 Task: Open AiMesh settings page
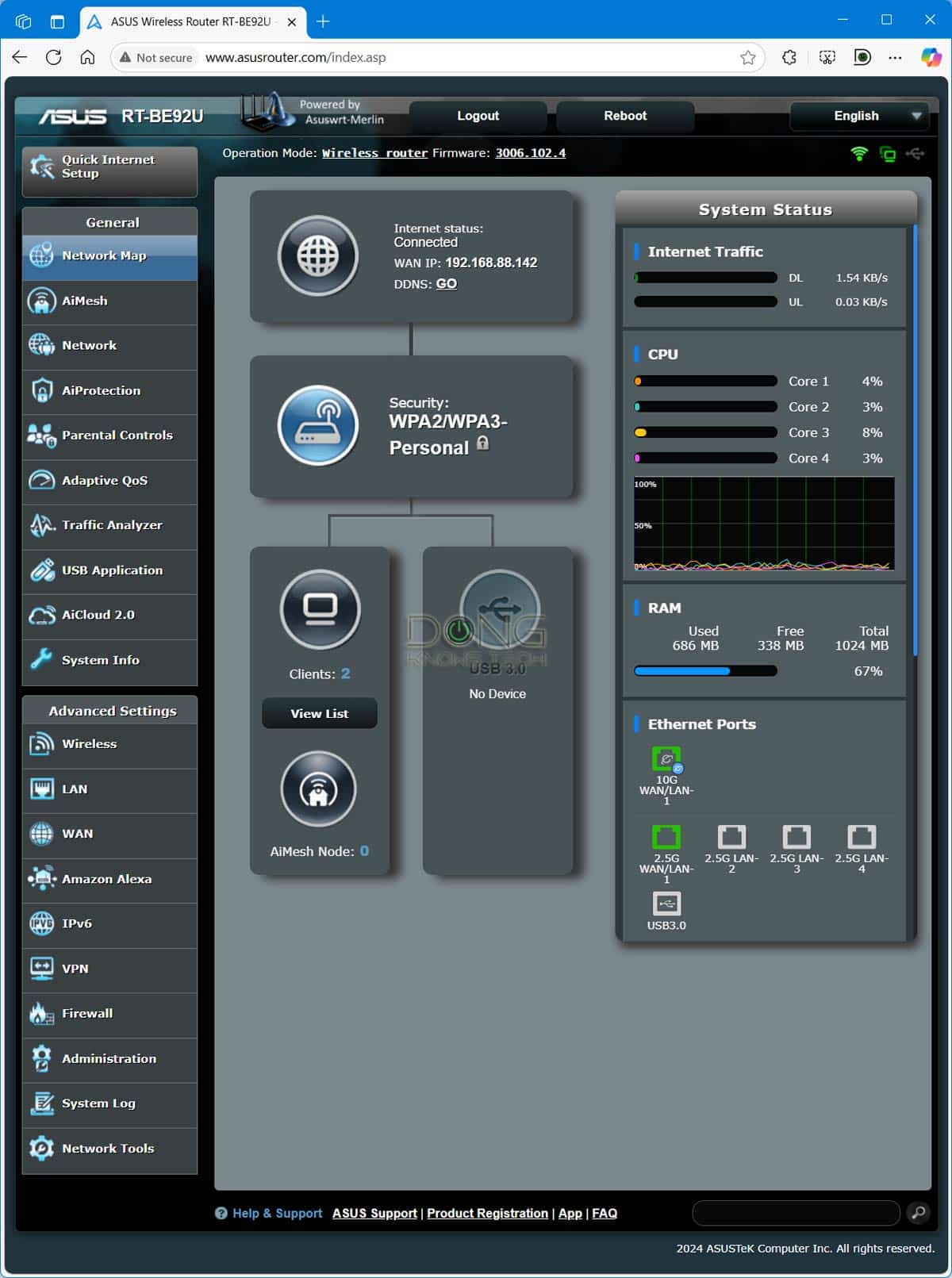pyautogui.click(x=109, y=301)
